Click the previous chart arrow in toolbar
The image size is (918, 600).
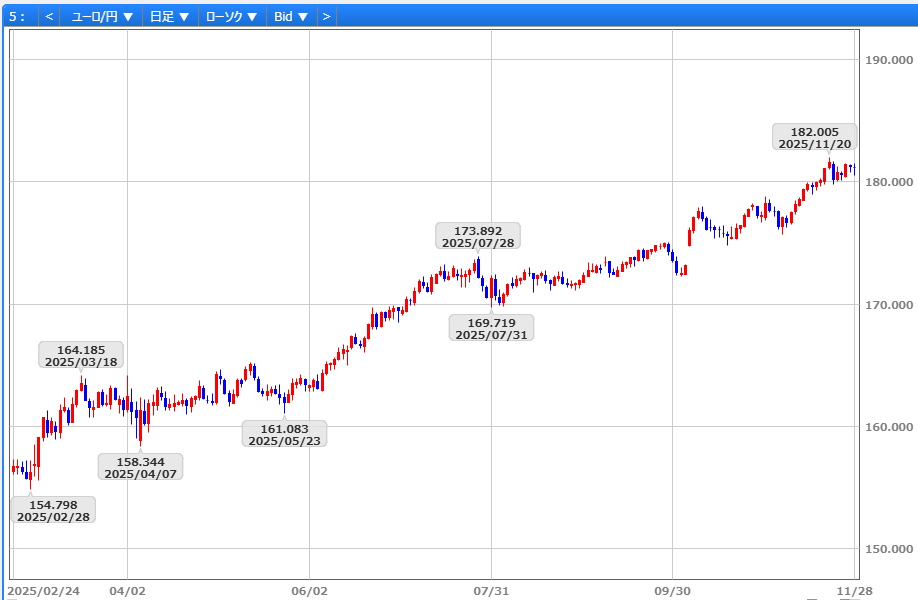click(x=49, y=16)
